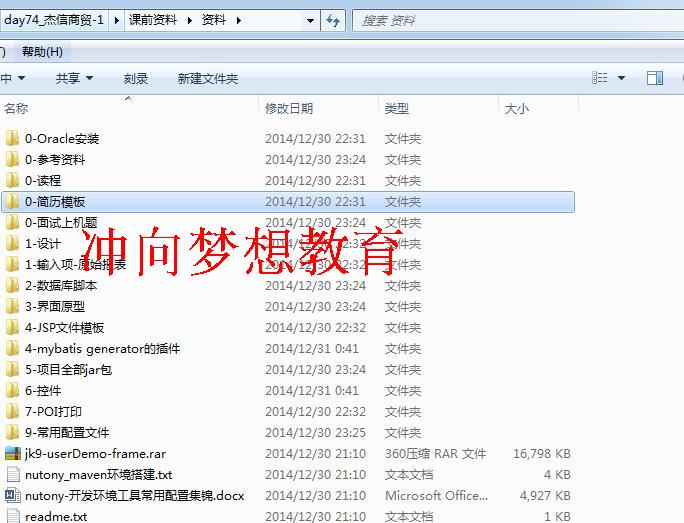
Task: Click the Microsoft Office... type cell
Action: click(436, 496)
